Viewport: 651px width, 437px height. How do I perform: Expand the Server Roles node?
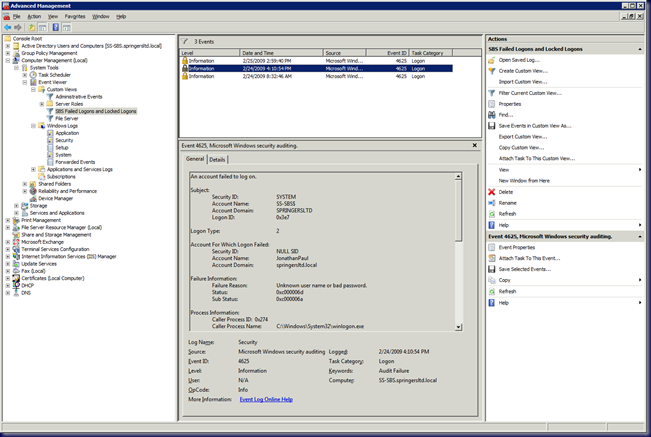[42, 103]
